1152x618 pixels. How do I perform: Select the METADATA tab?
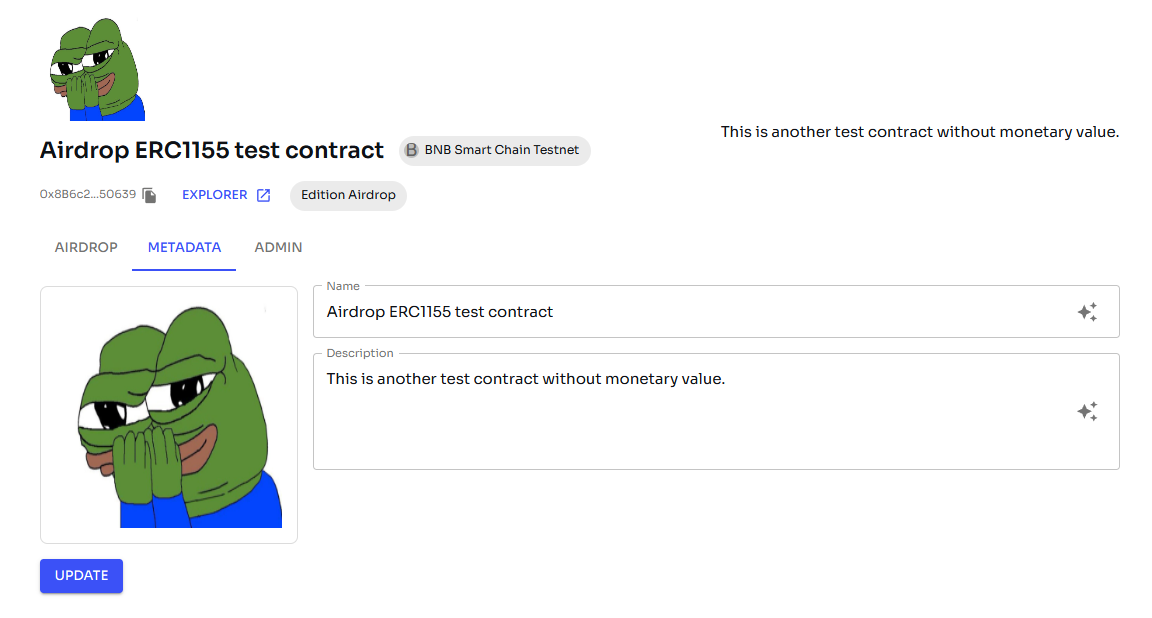click(184, 247)
